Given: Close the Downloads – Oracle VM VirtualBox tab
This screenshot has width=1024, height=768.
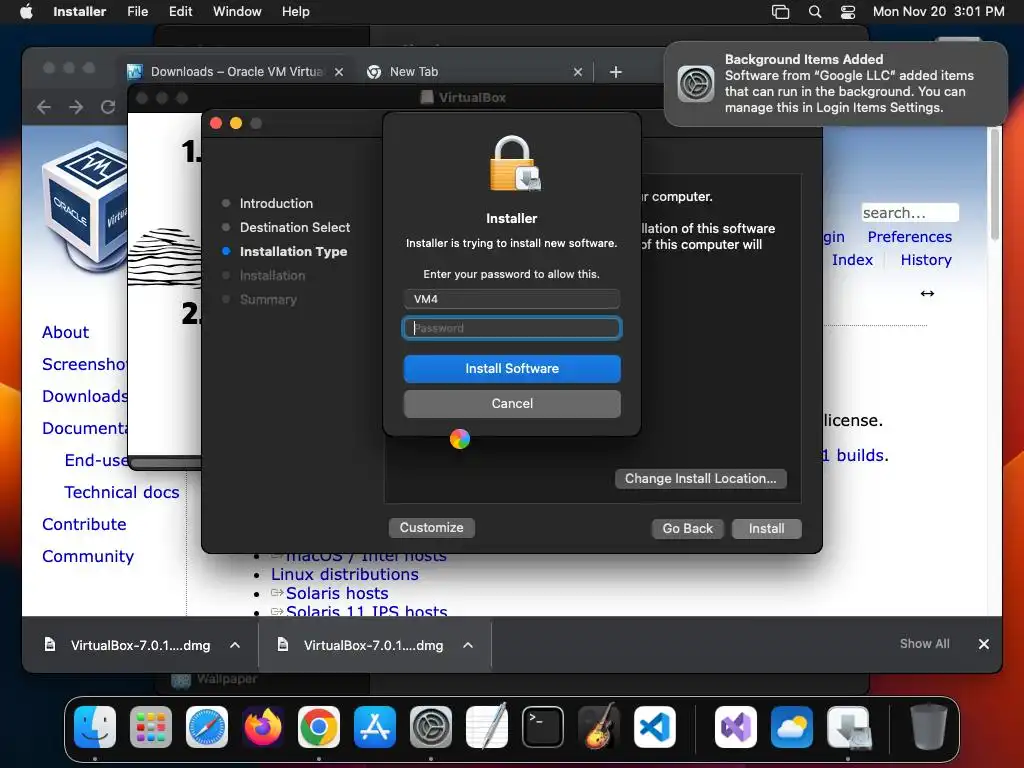Looking at the screenshot, I should click(x=339, y=72).
